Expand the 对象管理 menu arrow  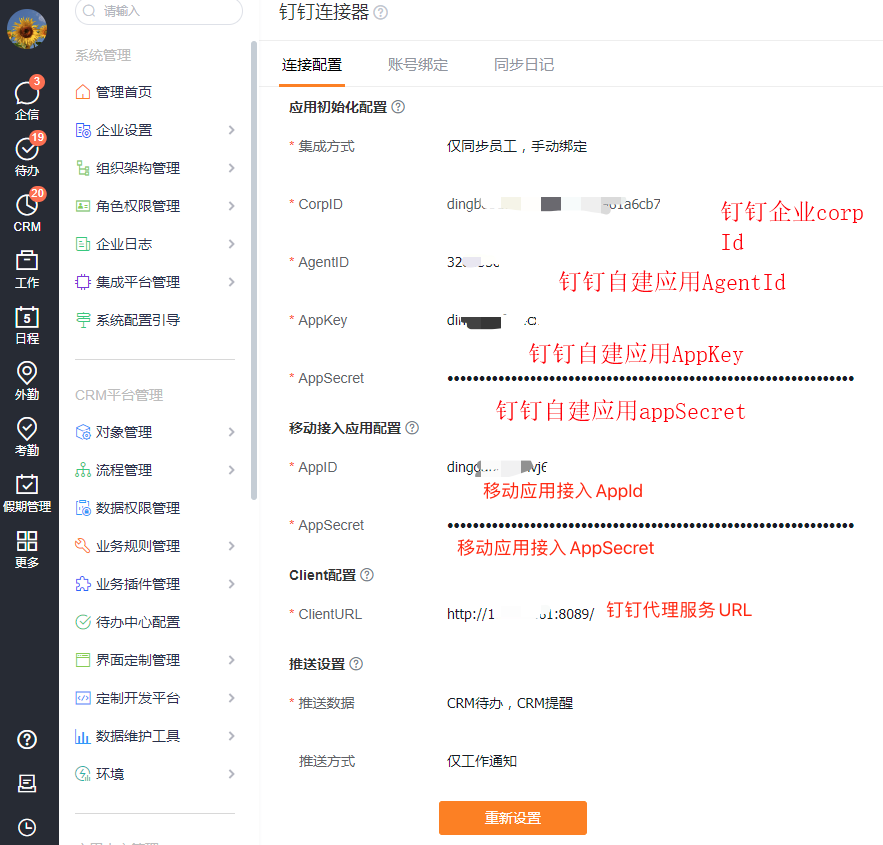click(x=231, y=432)
